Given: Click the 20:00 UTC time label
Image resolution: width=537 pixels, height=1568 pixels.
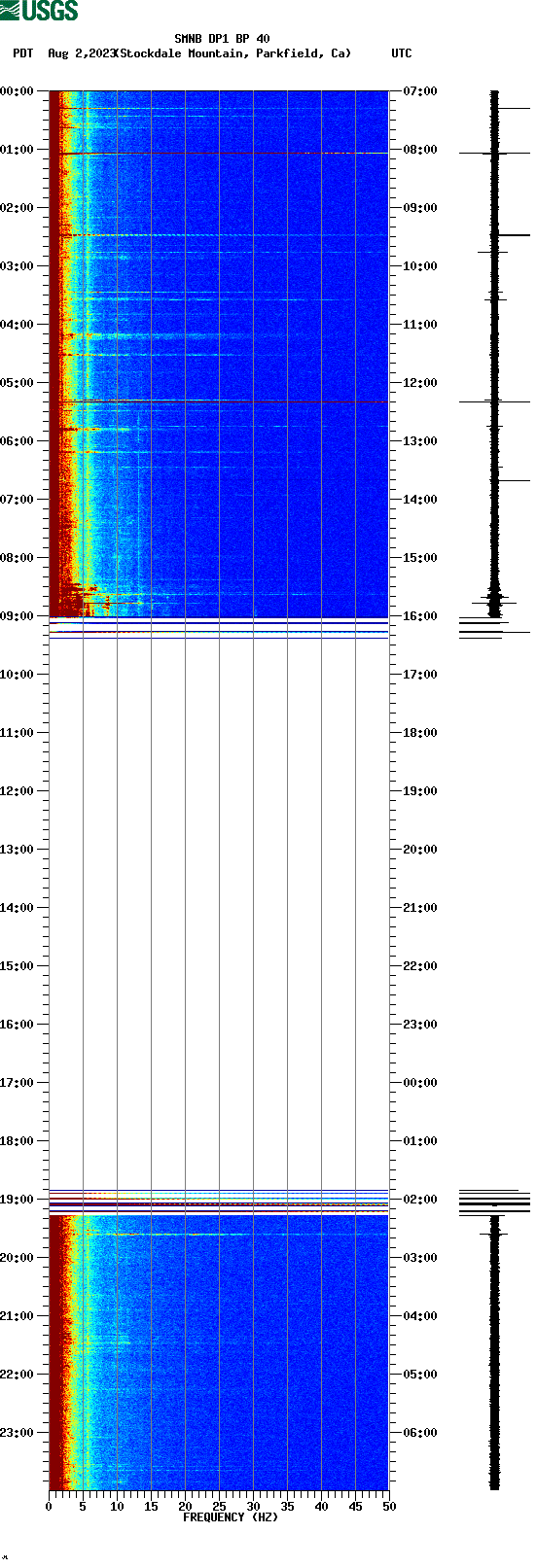Looking at the screenshot, I should coord(420,850).
